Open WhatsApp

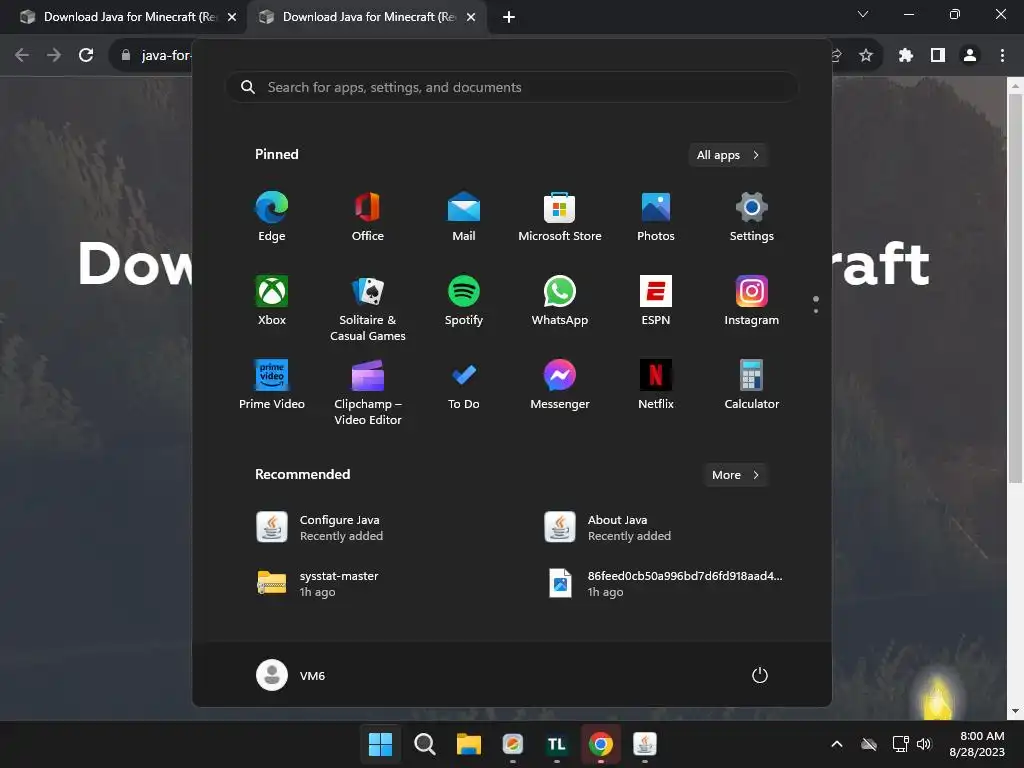[560, 300]
